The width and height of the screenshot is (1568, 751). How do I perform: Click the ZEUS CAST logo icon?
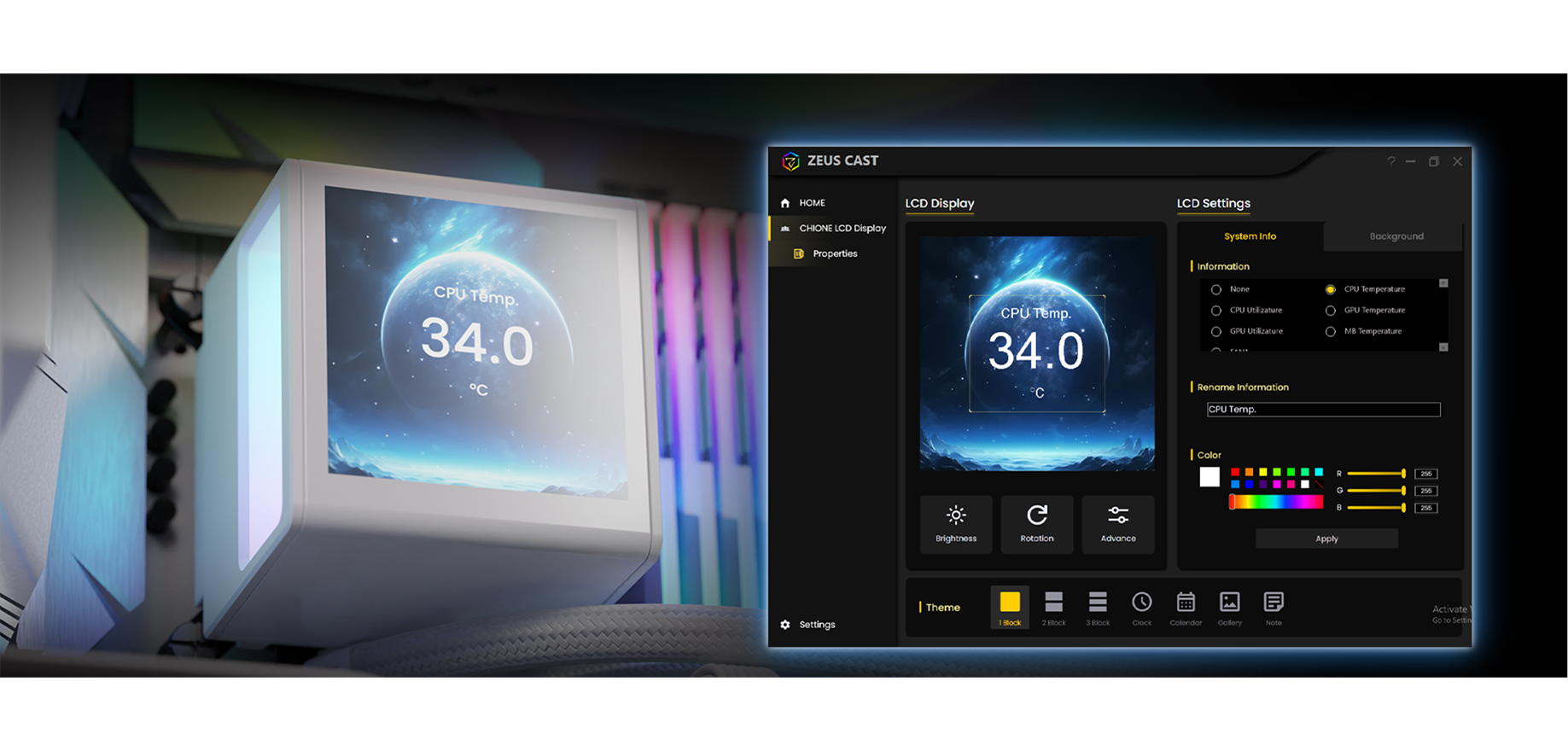[x=791, y=160]
